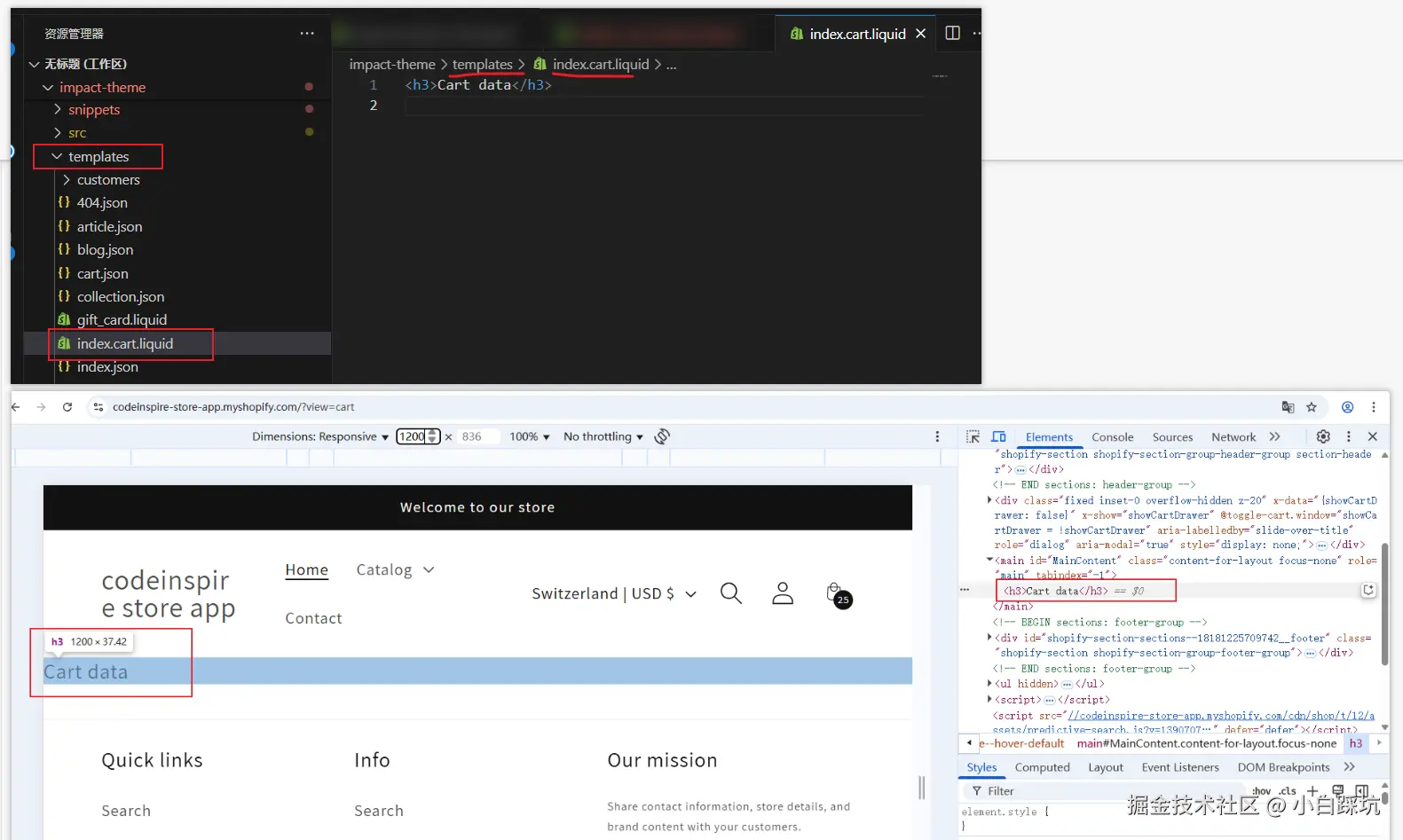This screenshot has height=840, width=1403.
Task: Open the No throttling dropdown
Action: 603,436
